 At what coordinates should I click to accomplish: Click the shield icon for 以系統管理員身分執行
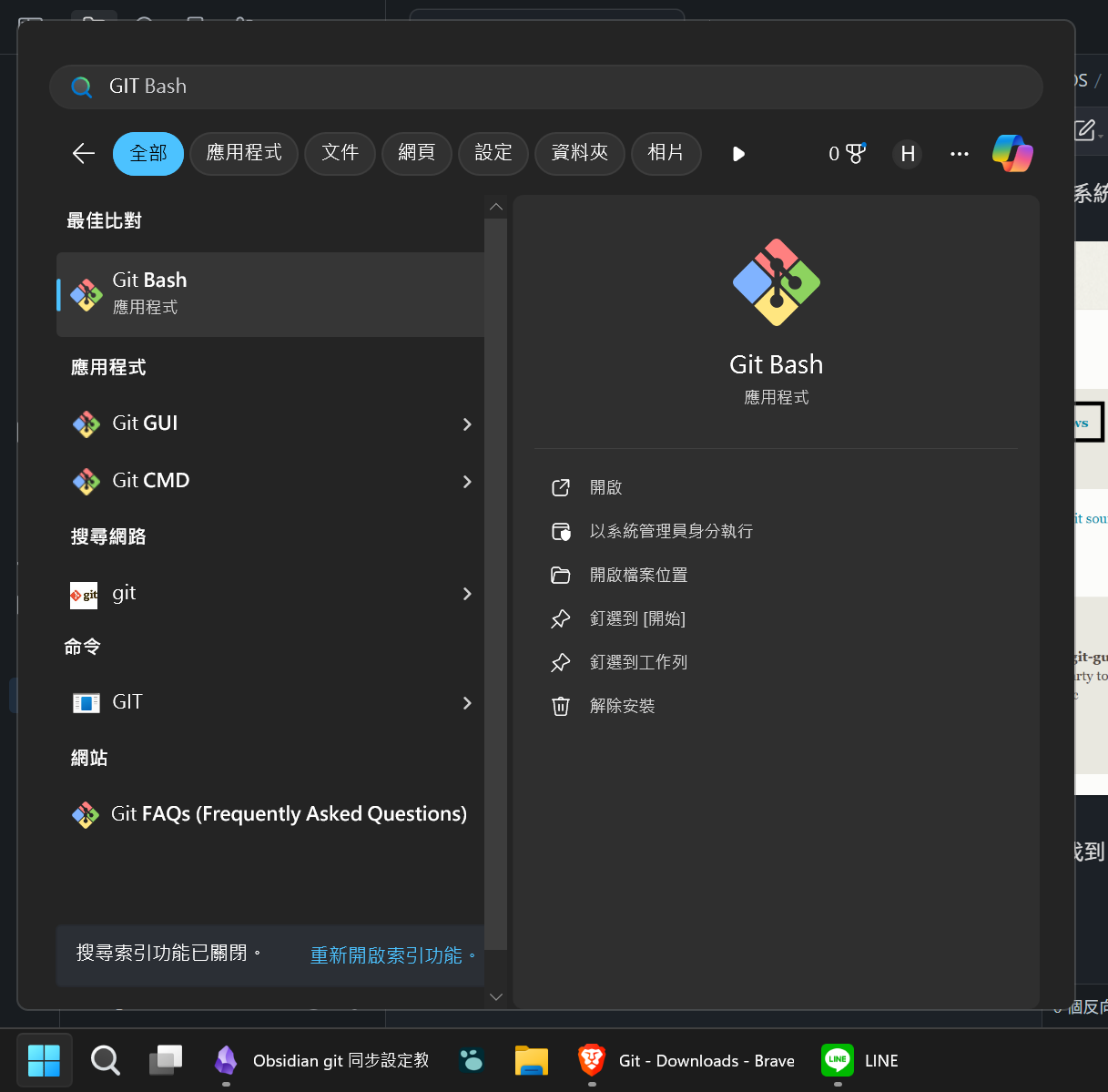click(561, 532)
